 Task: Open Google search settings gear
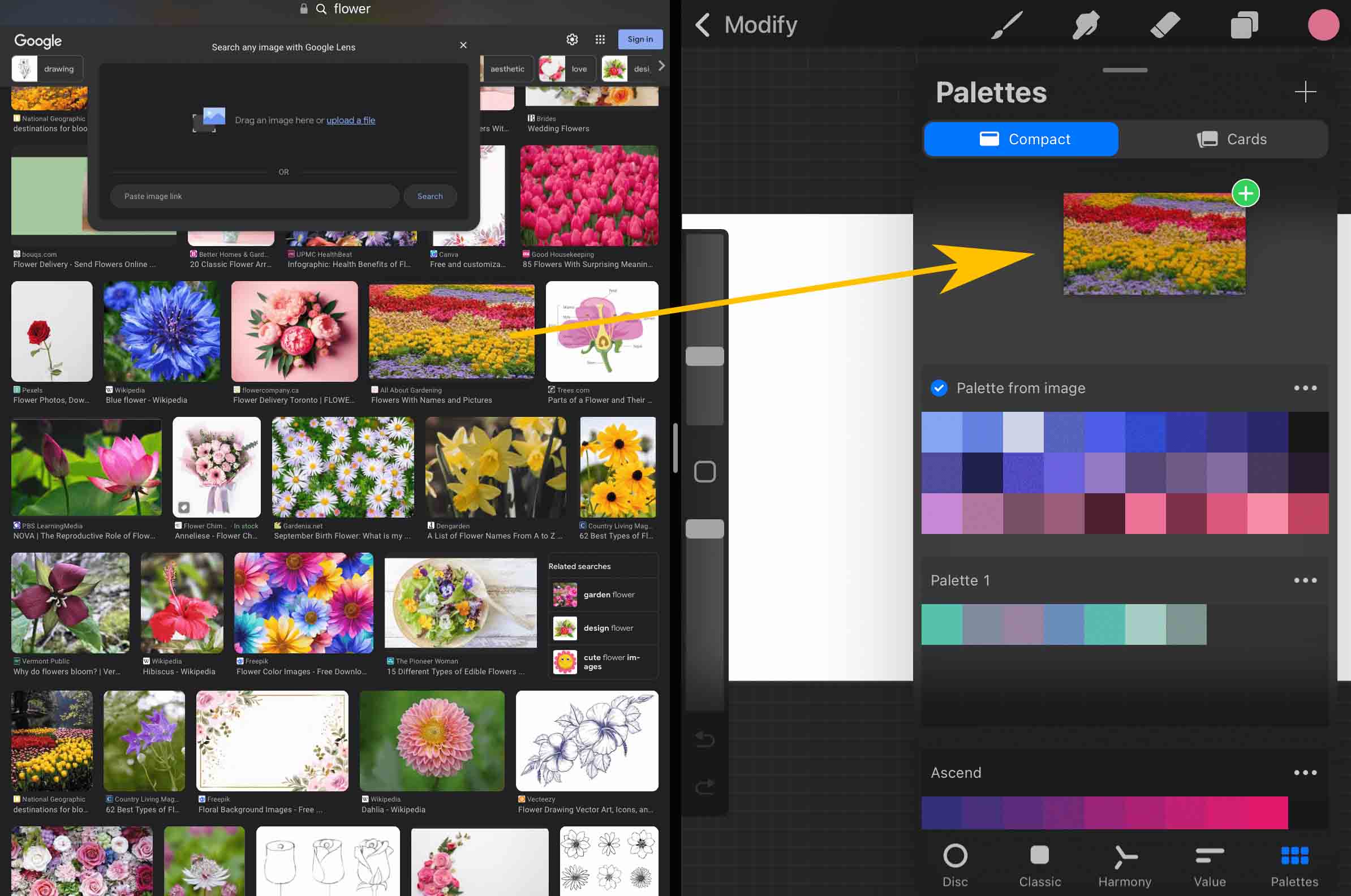coord(572,39)
